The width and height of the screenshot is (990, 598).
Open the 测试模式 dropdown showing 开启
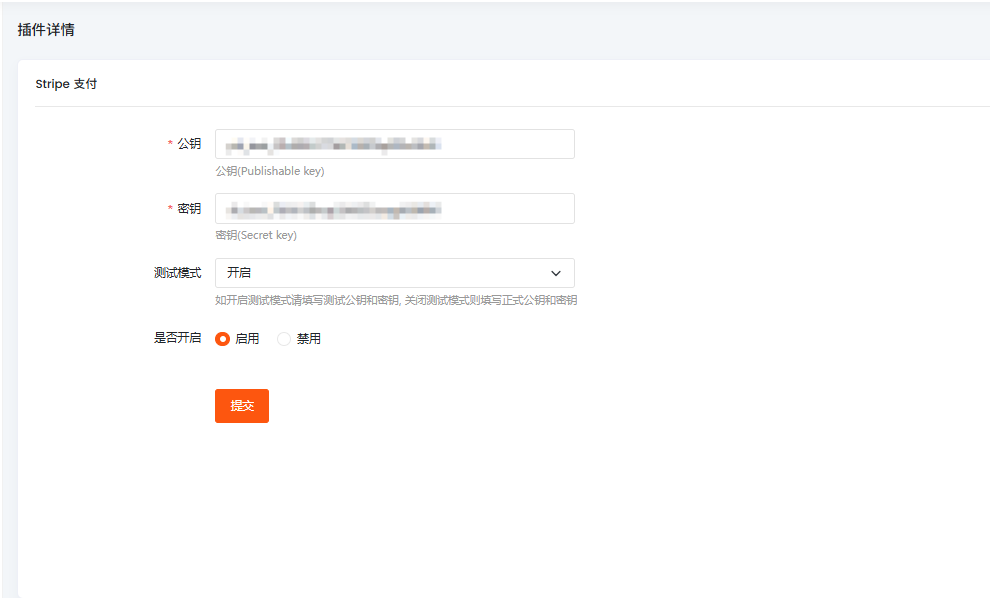click(x=395, y=273)
